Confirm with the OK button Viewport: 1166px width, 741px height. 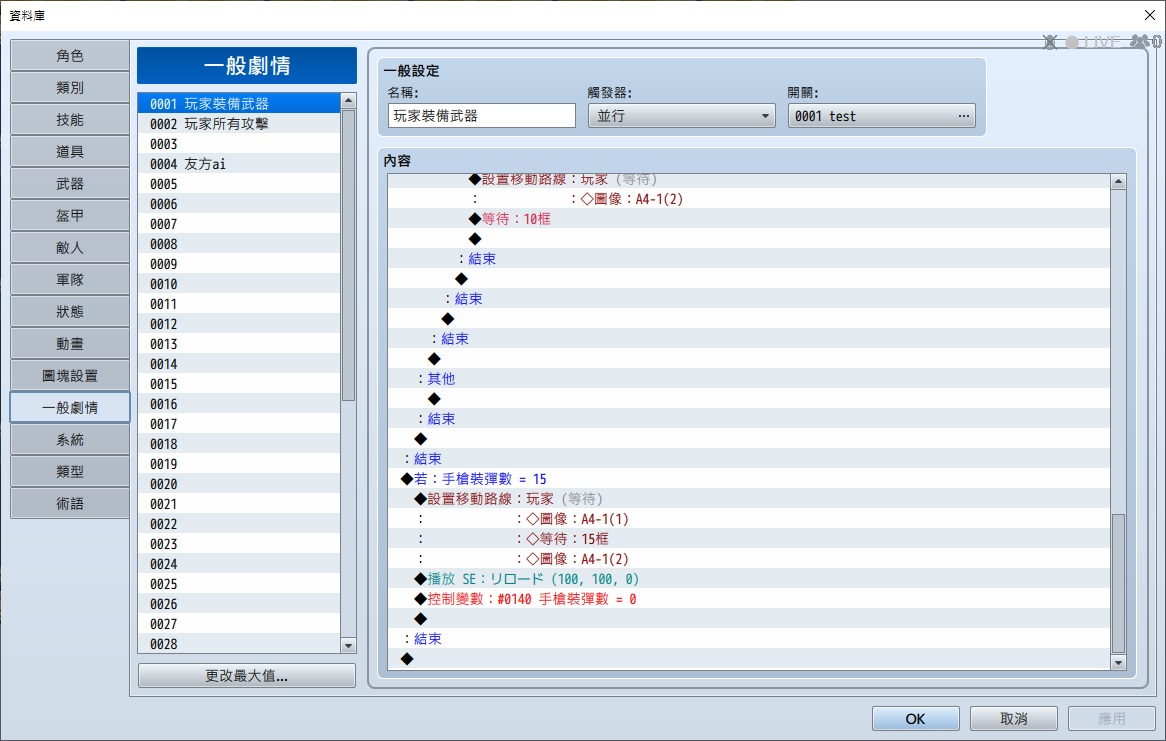(x=915, y=719)
